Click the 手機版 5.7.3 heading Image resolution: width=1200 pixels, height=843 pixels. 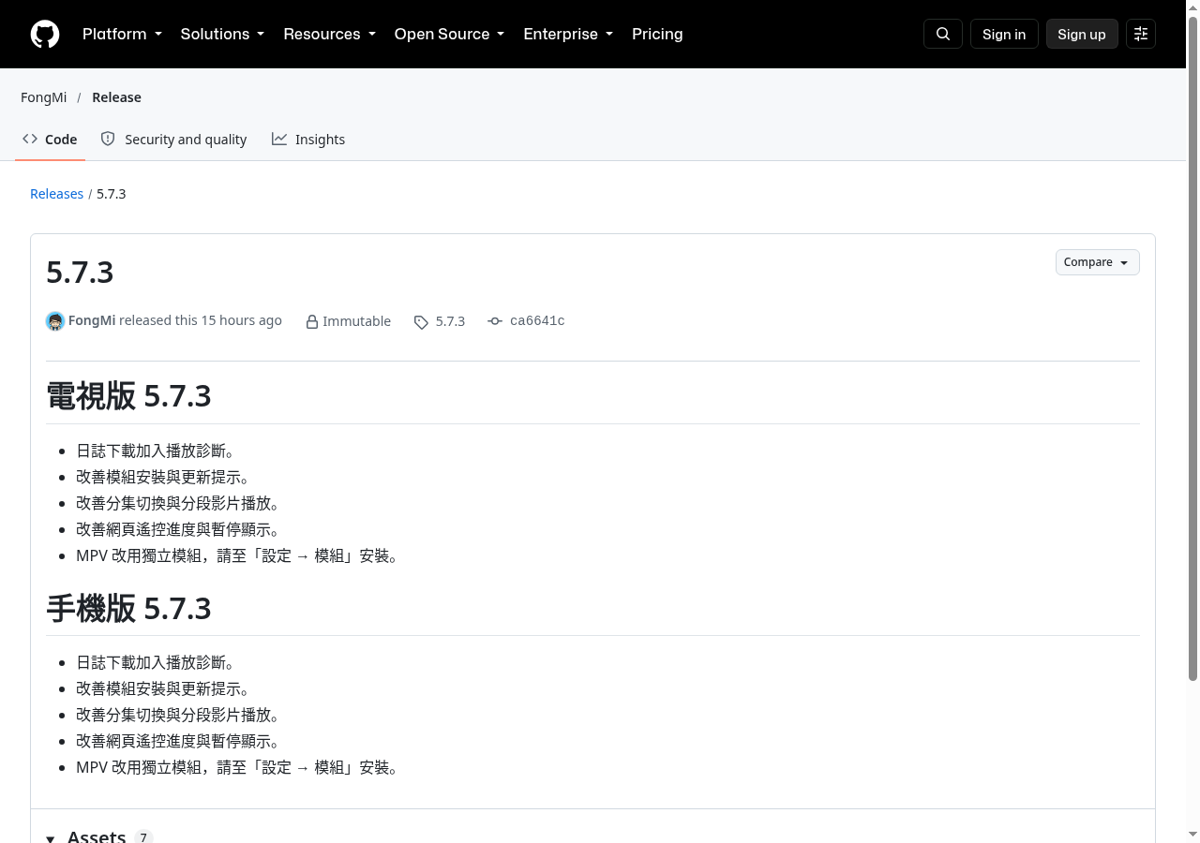[x=129, y=608]
